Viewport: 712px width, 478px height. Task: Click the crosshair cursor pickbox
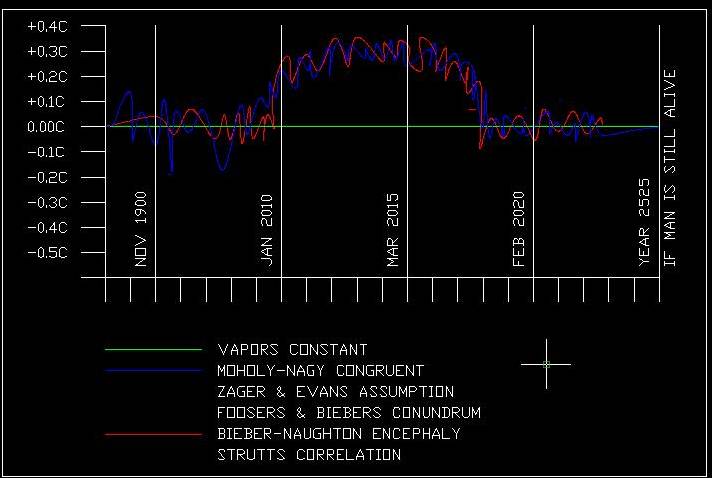[x=546, y=364]
